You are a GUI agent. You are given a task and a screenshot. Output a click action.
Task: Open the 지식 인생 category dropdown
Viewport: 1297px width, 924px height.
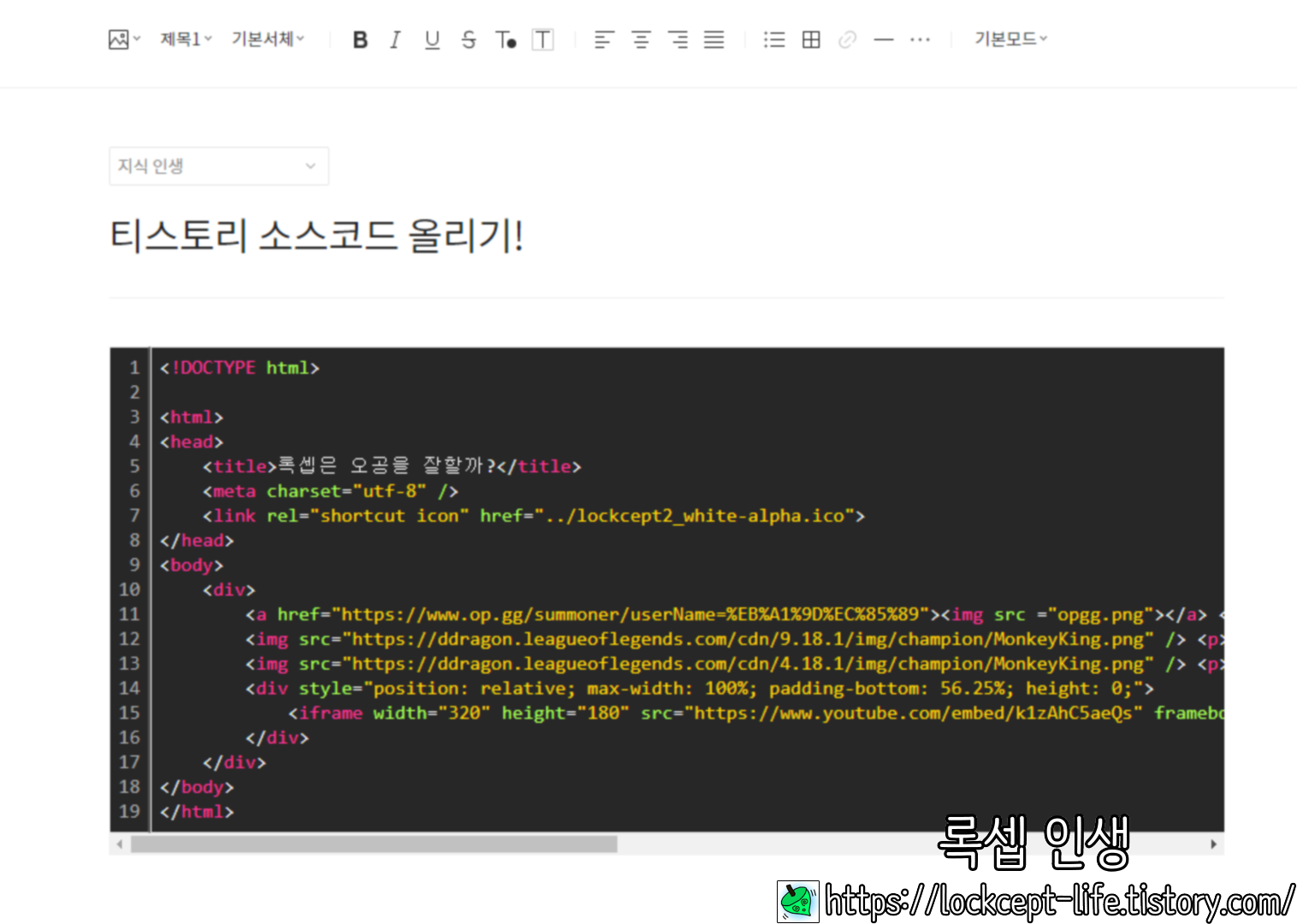coord(219,166)
